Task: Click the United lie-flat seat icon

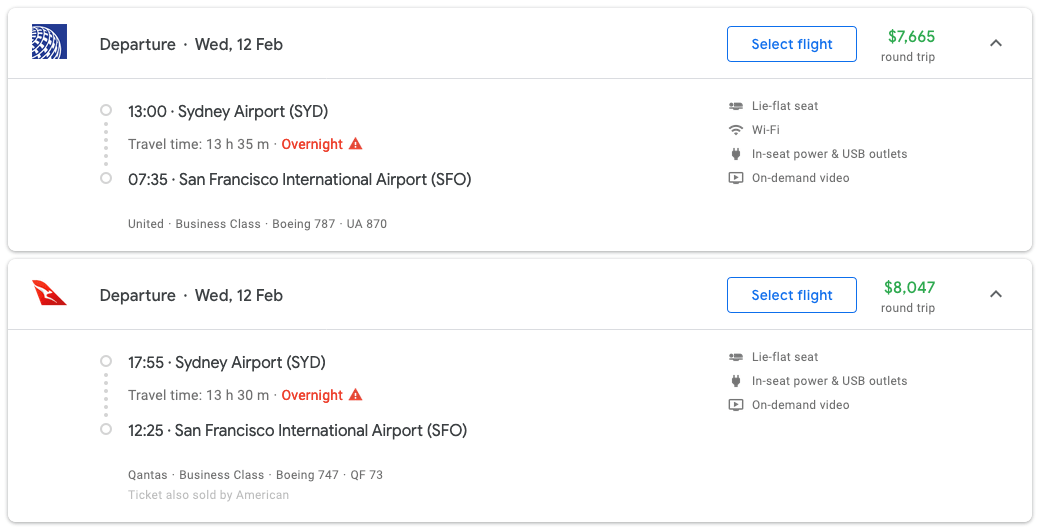Action: point(736,106)
